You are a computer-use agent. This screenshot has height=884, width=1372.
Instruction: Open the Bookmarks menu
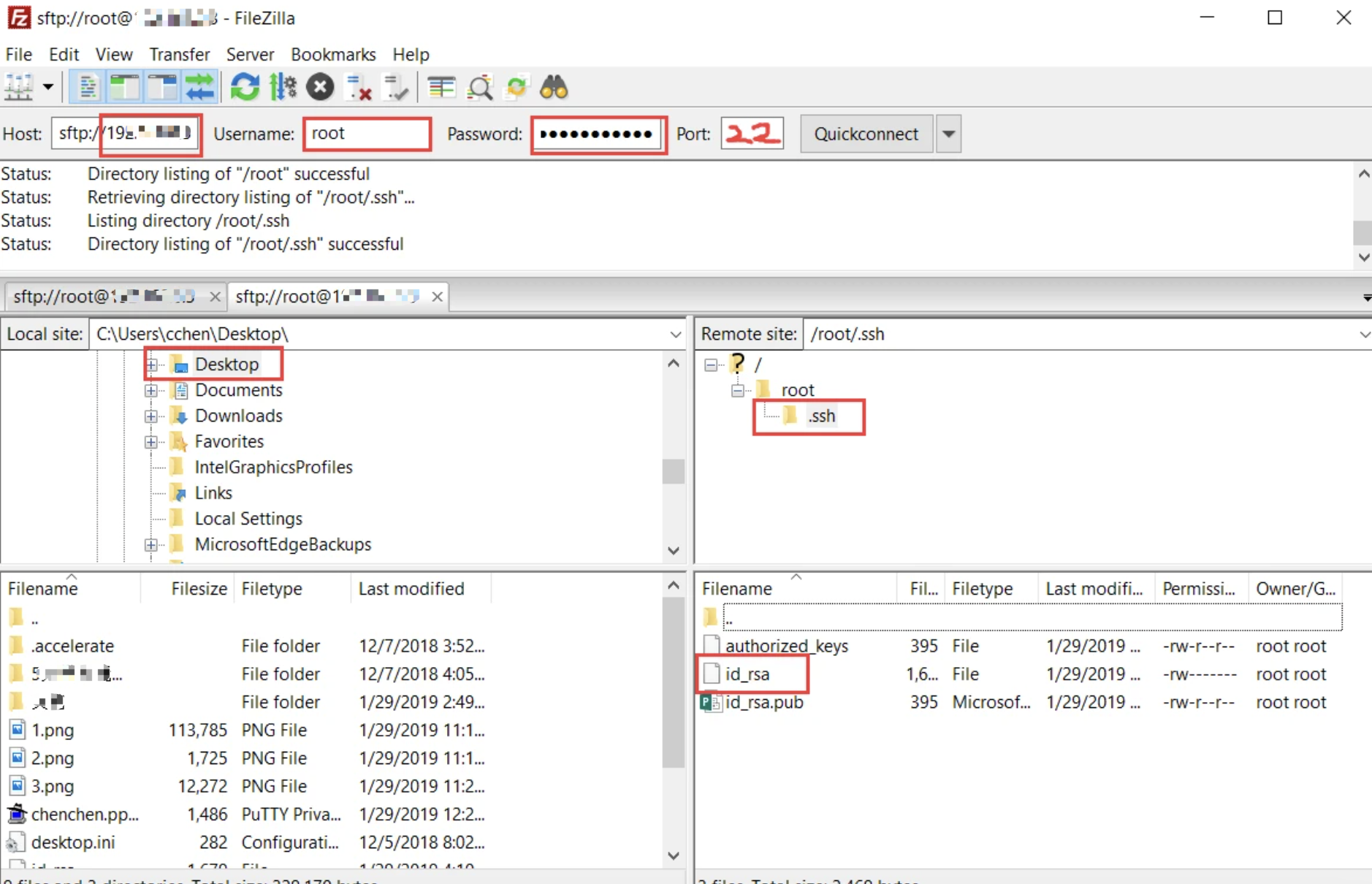(333, 54)
